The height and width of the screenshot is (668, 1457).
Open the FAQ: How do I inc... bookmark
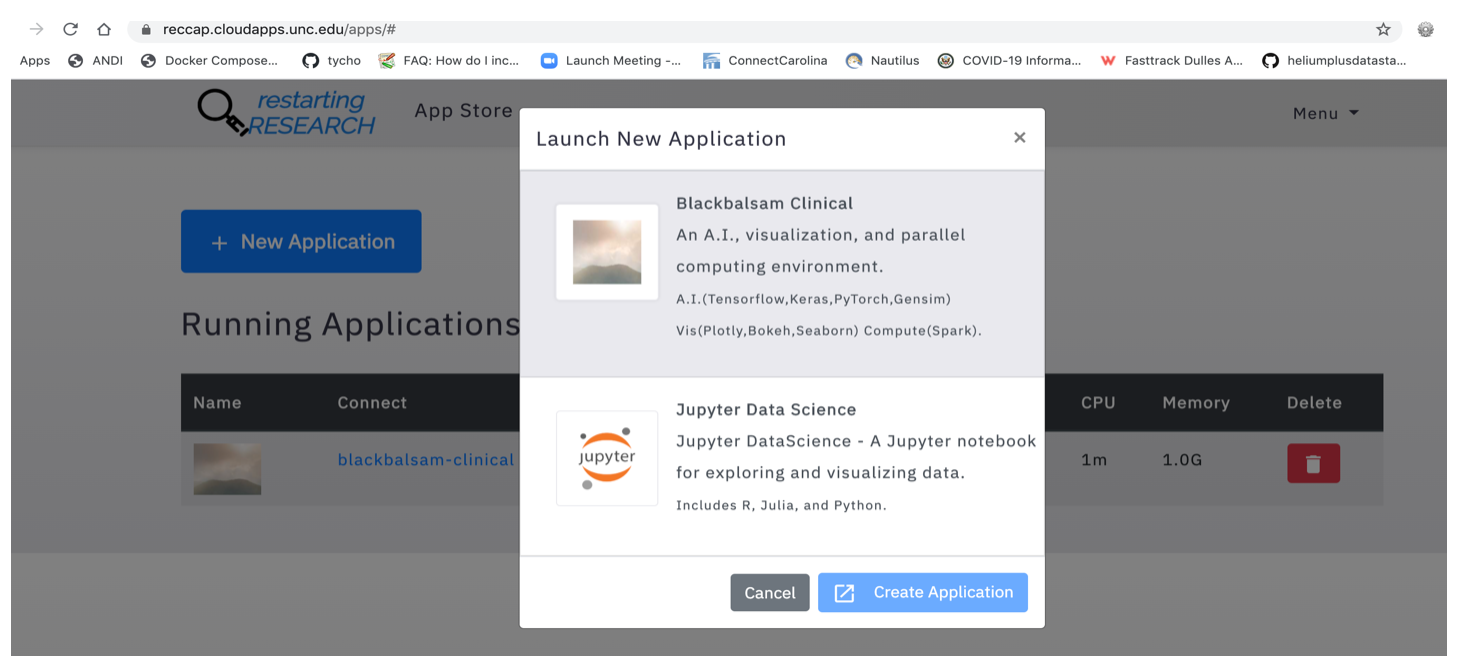tap(449, 60)
